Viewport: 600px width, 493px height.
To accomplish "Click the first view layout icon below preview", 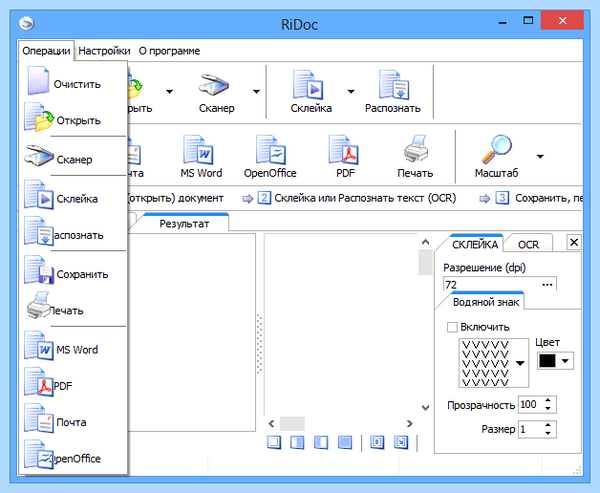I will pyautogui.click(x=274, y=442).
